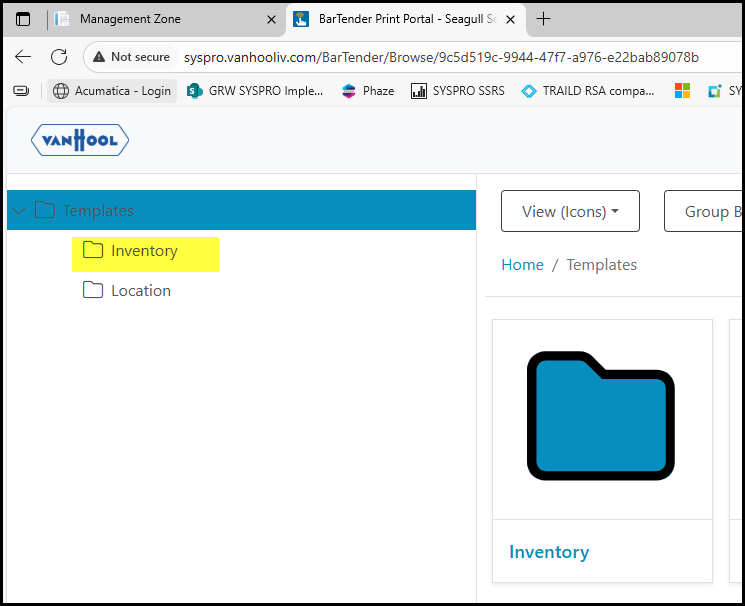
Task: Collapse the Templates tree node chevron
Action: [20, 211]
